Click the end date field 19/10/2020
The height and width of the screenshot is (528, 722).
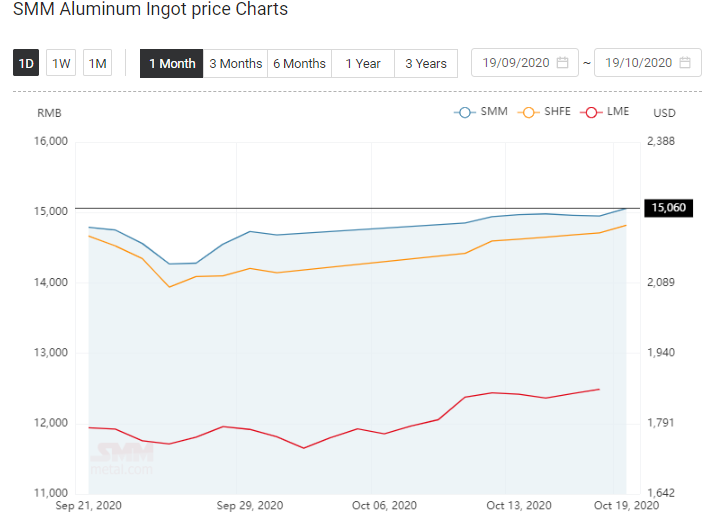[648, 63]
